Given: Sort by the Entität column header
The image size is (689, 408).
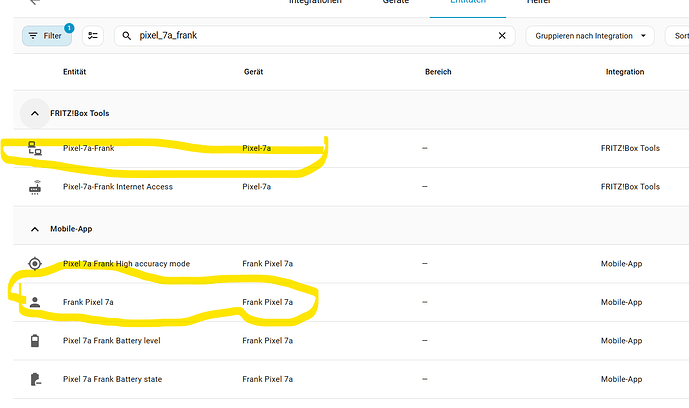Looking at the screenshot, I should [74, 72].
